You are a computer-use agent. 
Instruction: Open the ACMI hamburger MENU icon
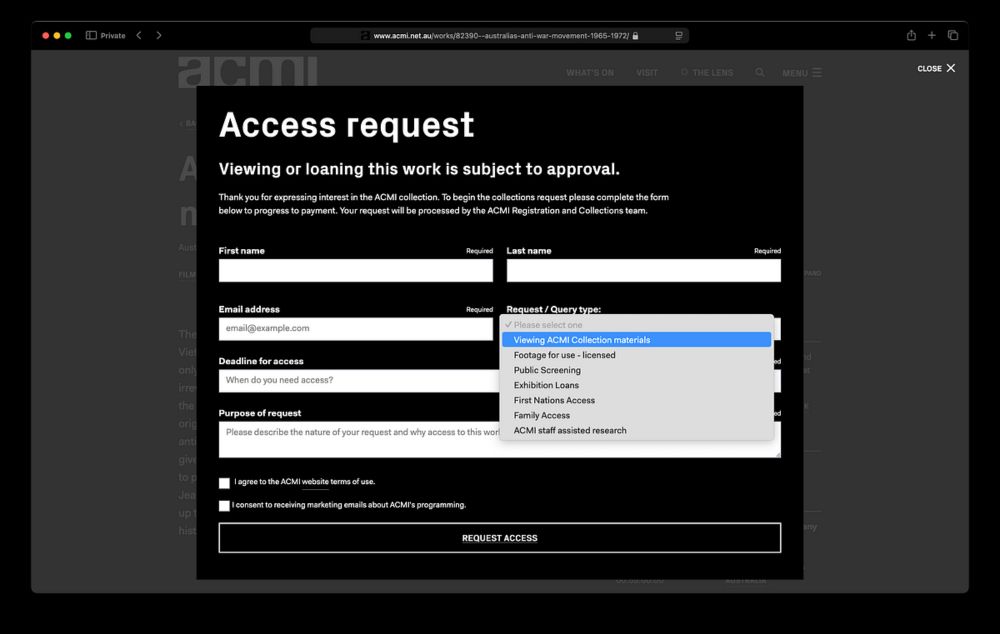coord(802,73)
